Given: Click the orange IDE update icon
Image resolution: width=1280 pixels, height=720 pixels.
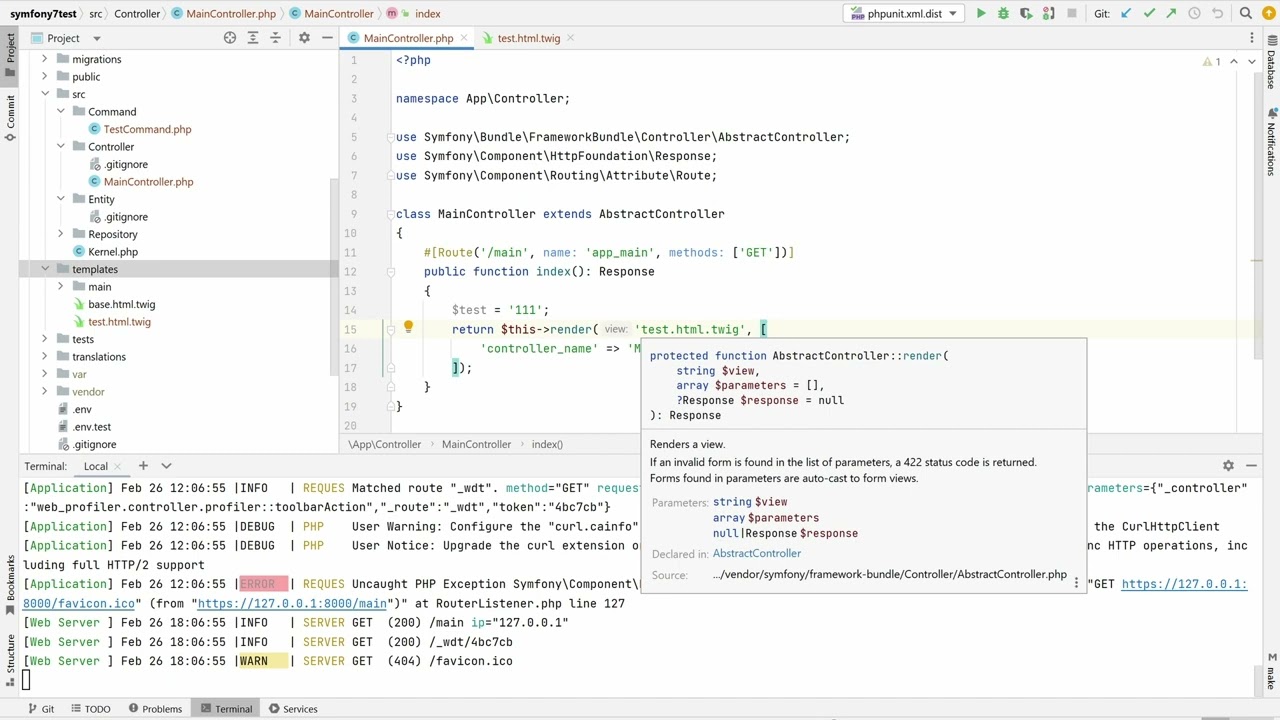Looking at the screenshot, I should pyautogui.click(x=1268, y=14).
